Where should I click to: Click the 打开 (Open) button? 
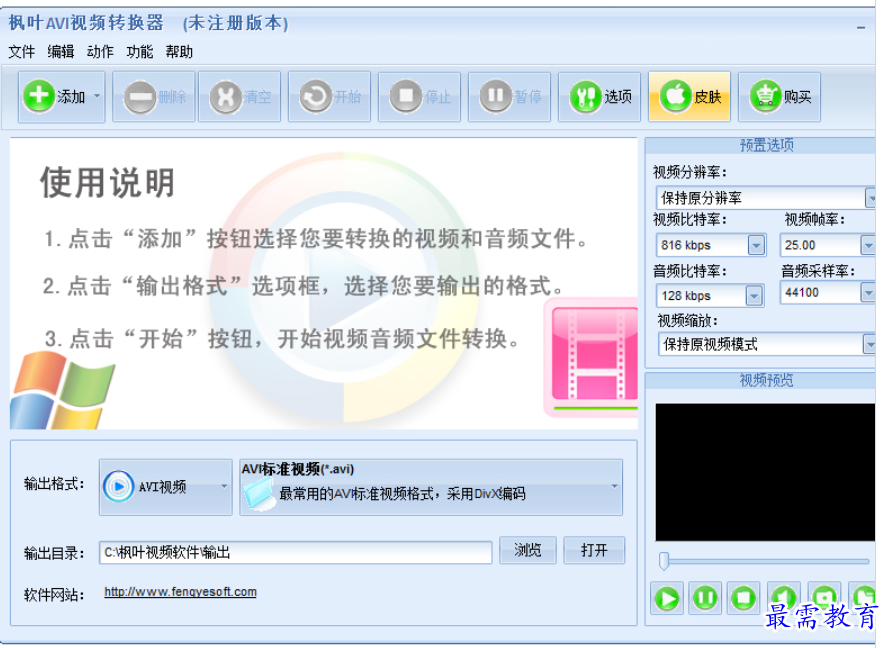tap(594, 550)
